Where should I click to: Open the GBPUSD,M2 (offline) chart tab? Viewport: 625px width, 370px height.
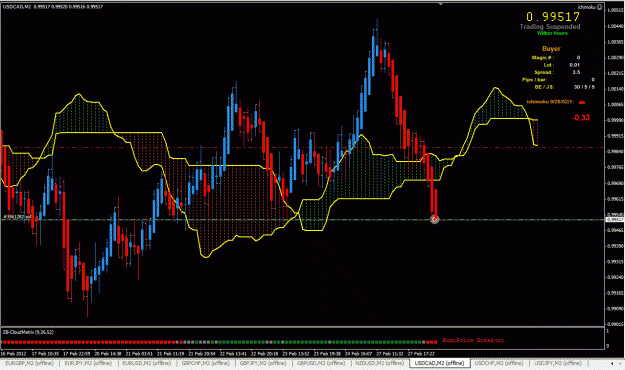(321, 363)
